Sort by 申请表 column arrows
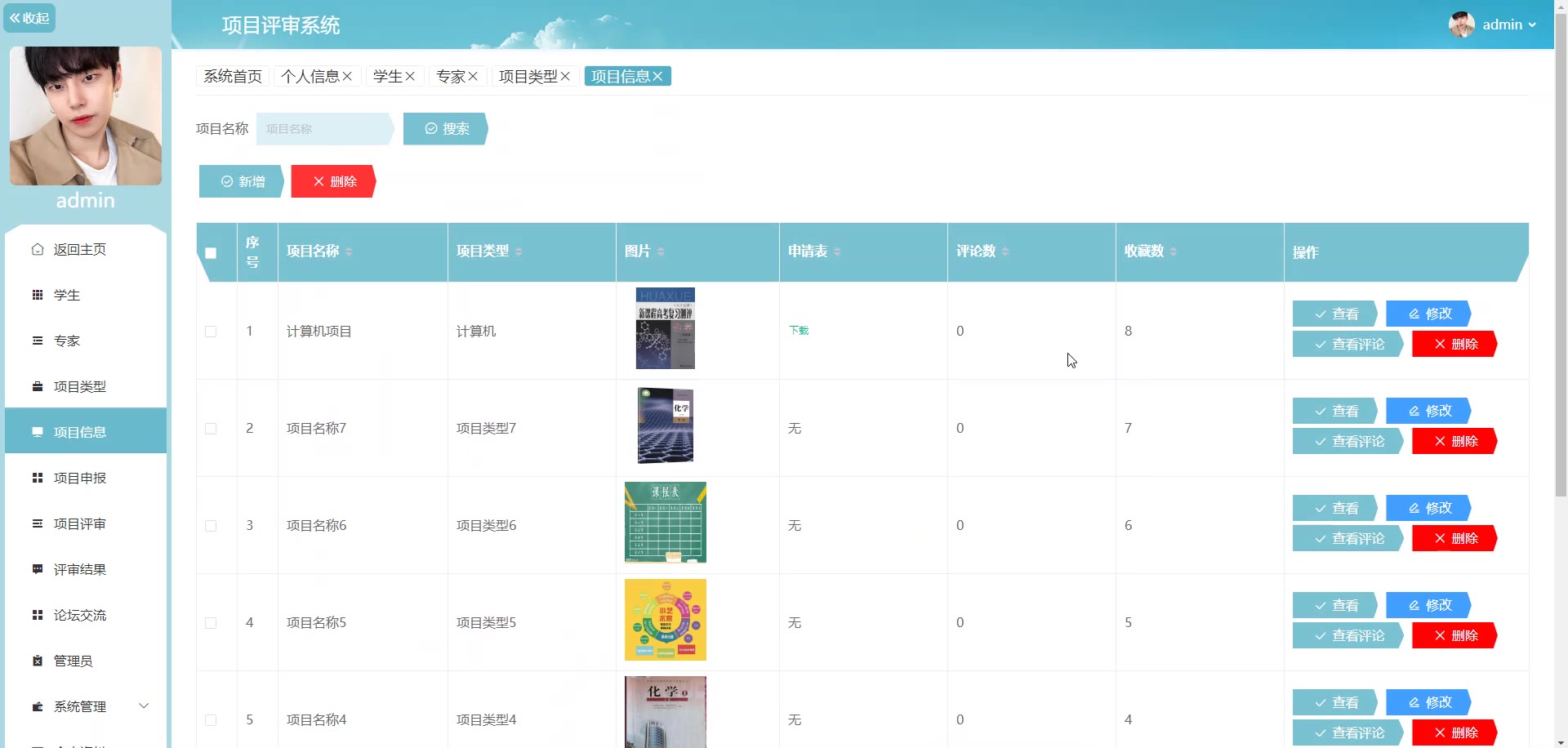 click(x=837, y=252)
